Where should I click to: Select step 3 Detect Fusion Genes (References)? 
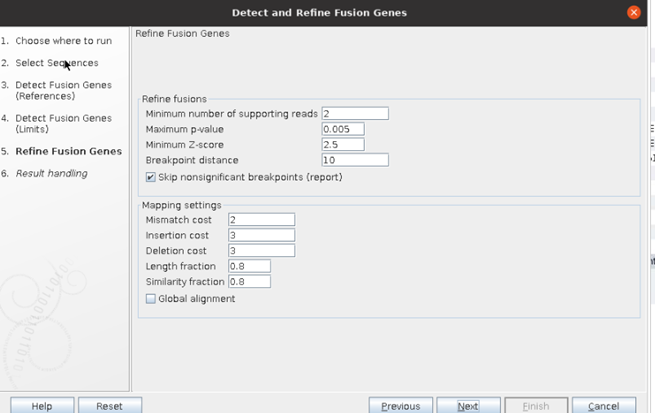coord(63,91)
